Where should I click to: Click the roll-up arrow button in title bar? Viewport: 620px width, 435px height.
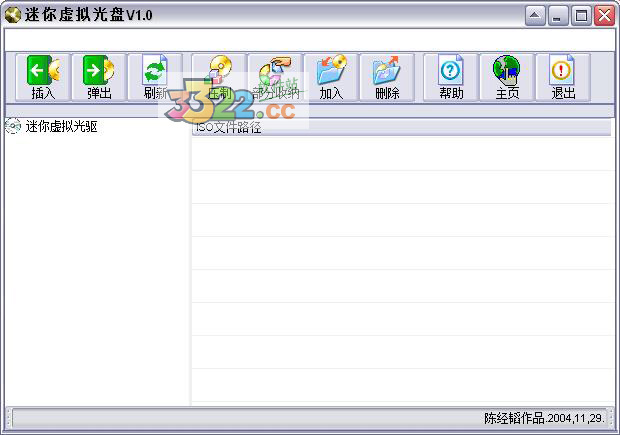[535, 16]
